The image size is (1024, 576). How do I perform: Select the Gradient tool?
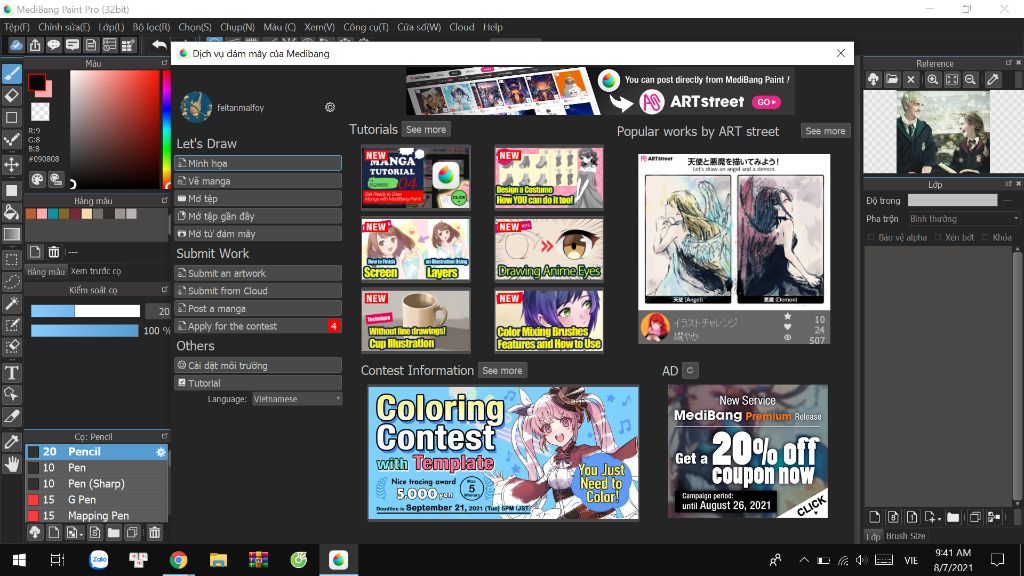[12, 234]
